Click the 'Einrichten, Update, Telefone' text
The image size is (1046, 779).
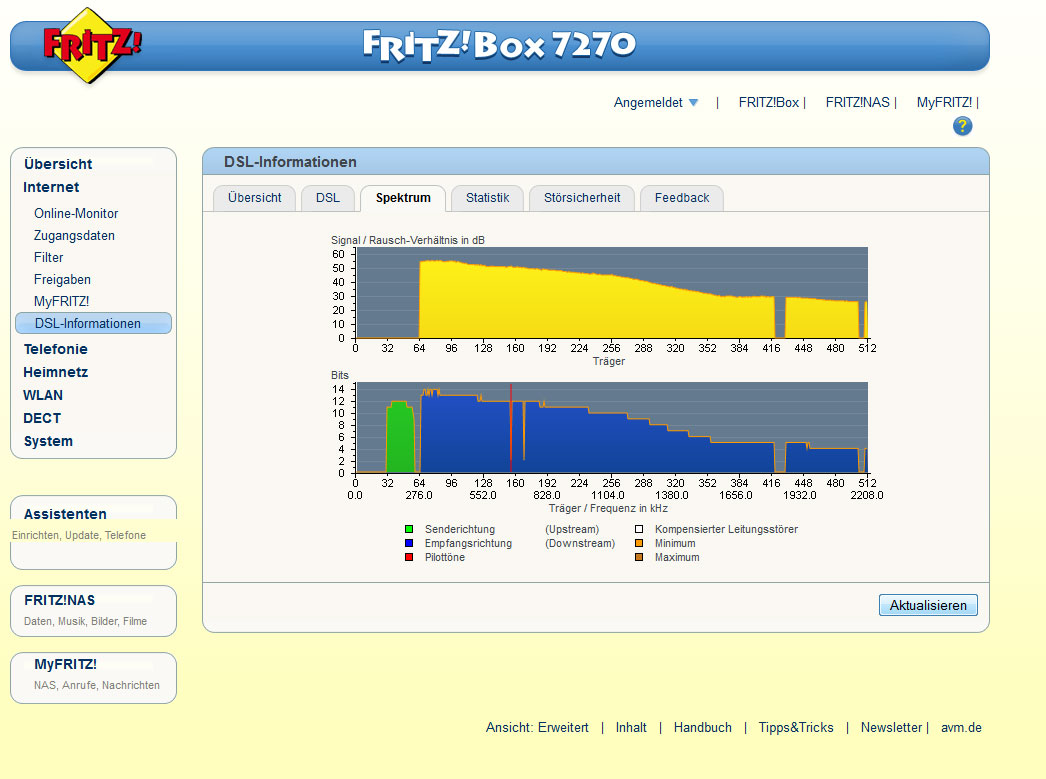(79, 535)
